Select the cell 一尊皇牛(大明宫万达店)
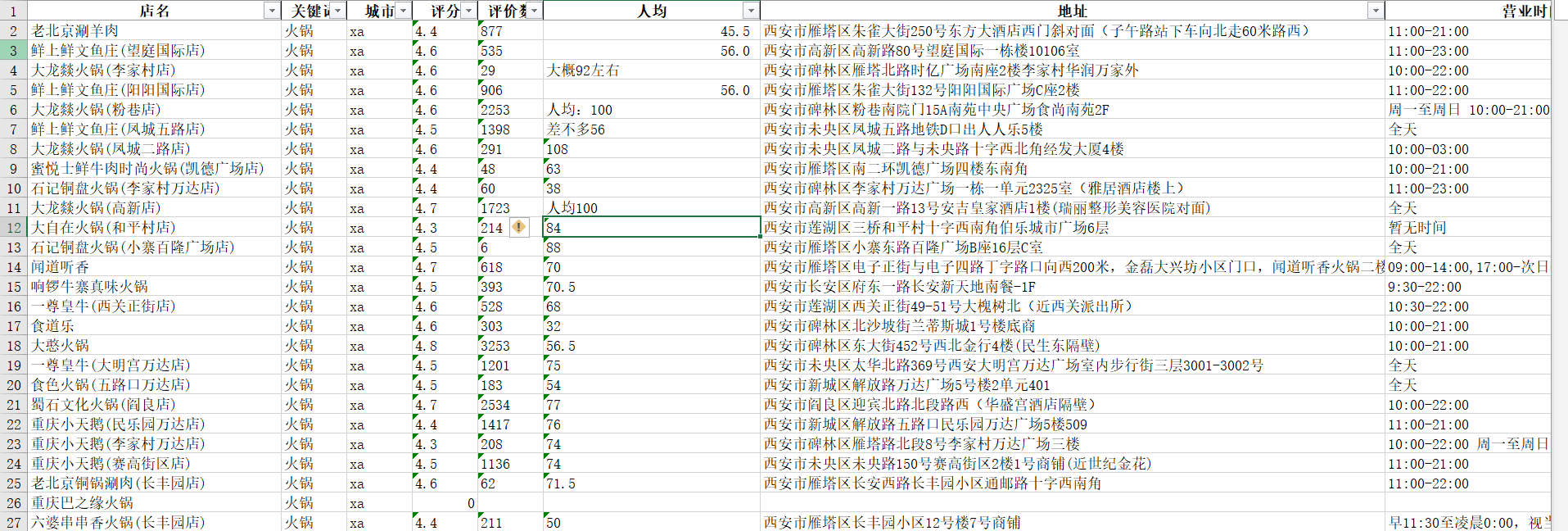This screenshot has width=1568, height=531. [x=155, y=365]
